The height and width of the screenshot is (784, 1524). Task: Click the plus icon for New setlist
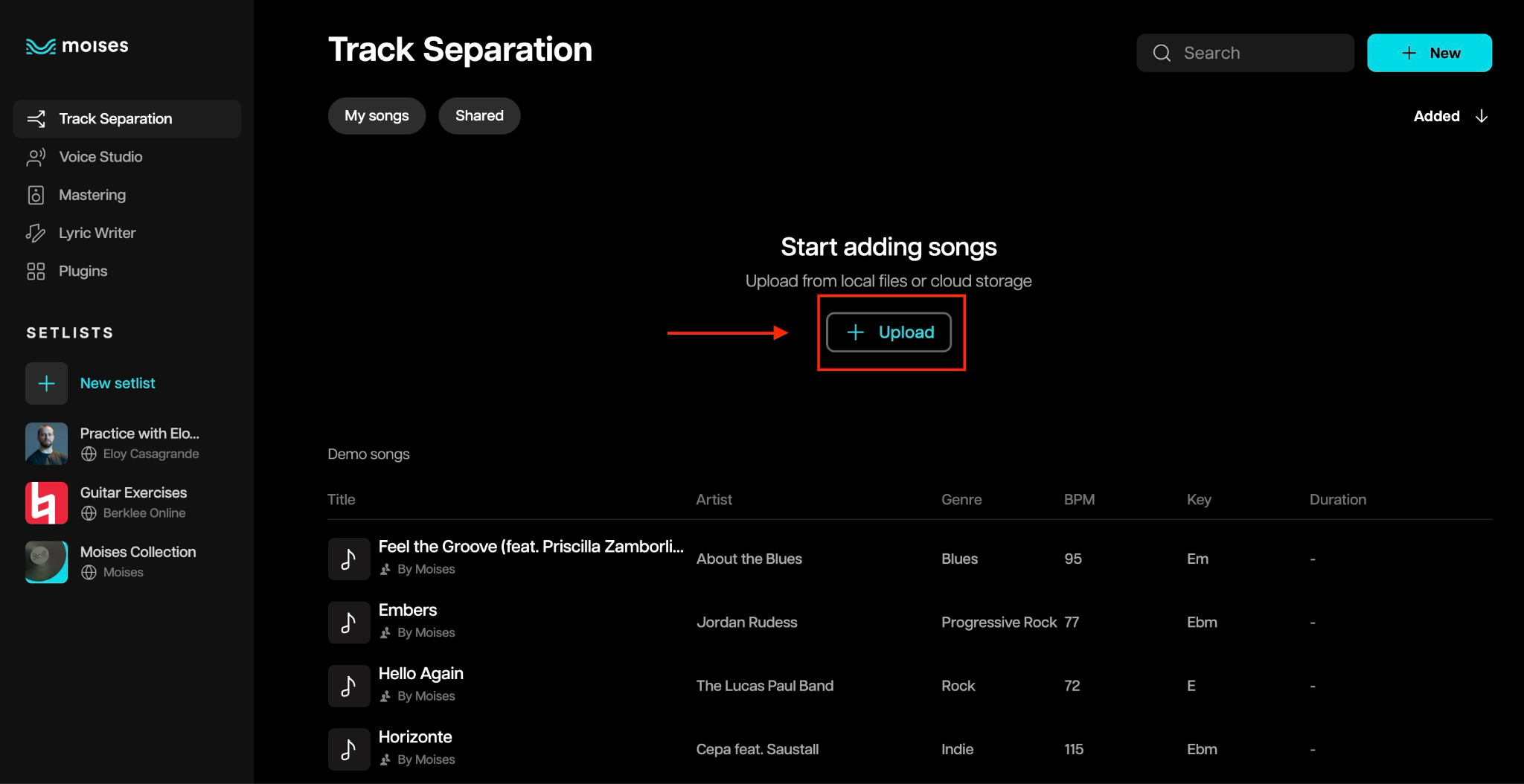[46, 383]
